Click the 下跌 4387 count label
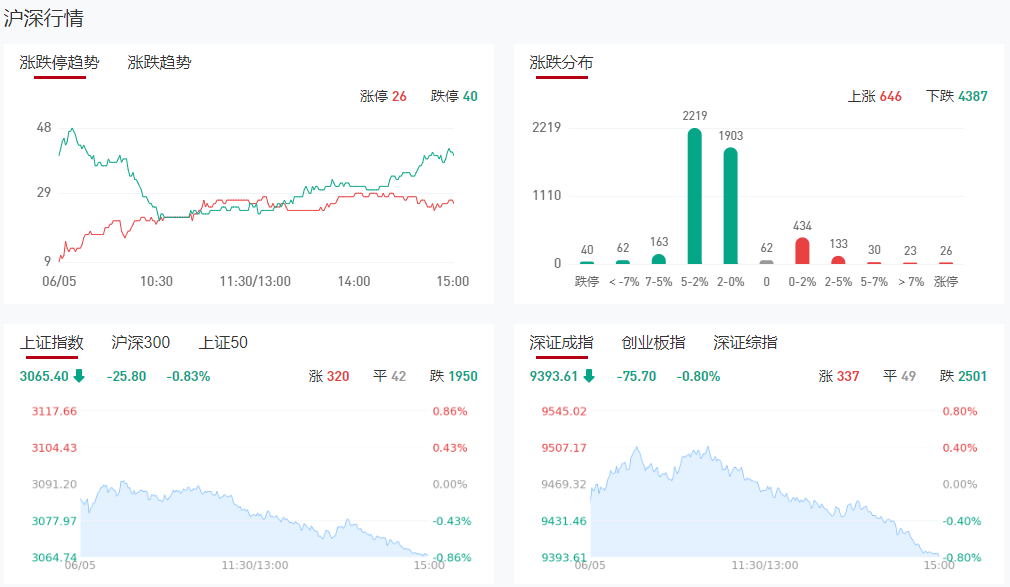This screenshot has height=587, width=1010. (957, 96)
